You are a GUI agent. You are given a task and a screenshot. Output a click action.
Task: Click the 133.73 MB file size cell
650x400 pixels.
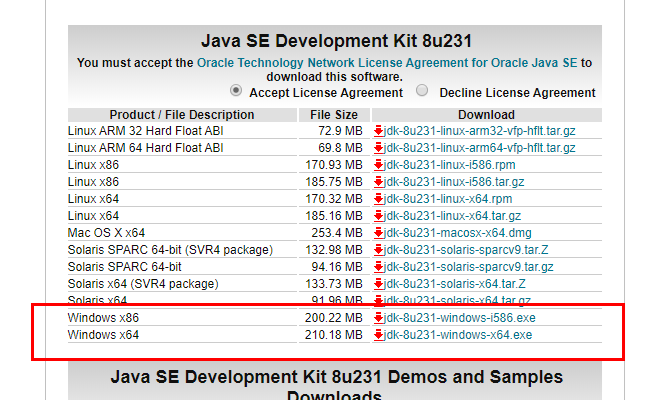click(x=334, y=284)
